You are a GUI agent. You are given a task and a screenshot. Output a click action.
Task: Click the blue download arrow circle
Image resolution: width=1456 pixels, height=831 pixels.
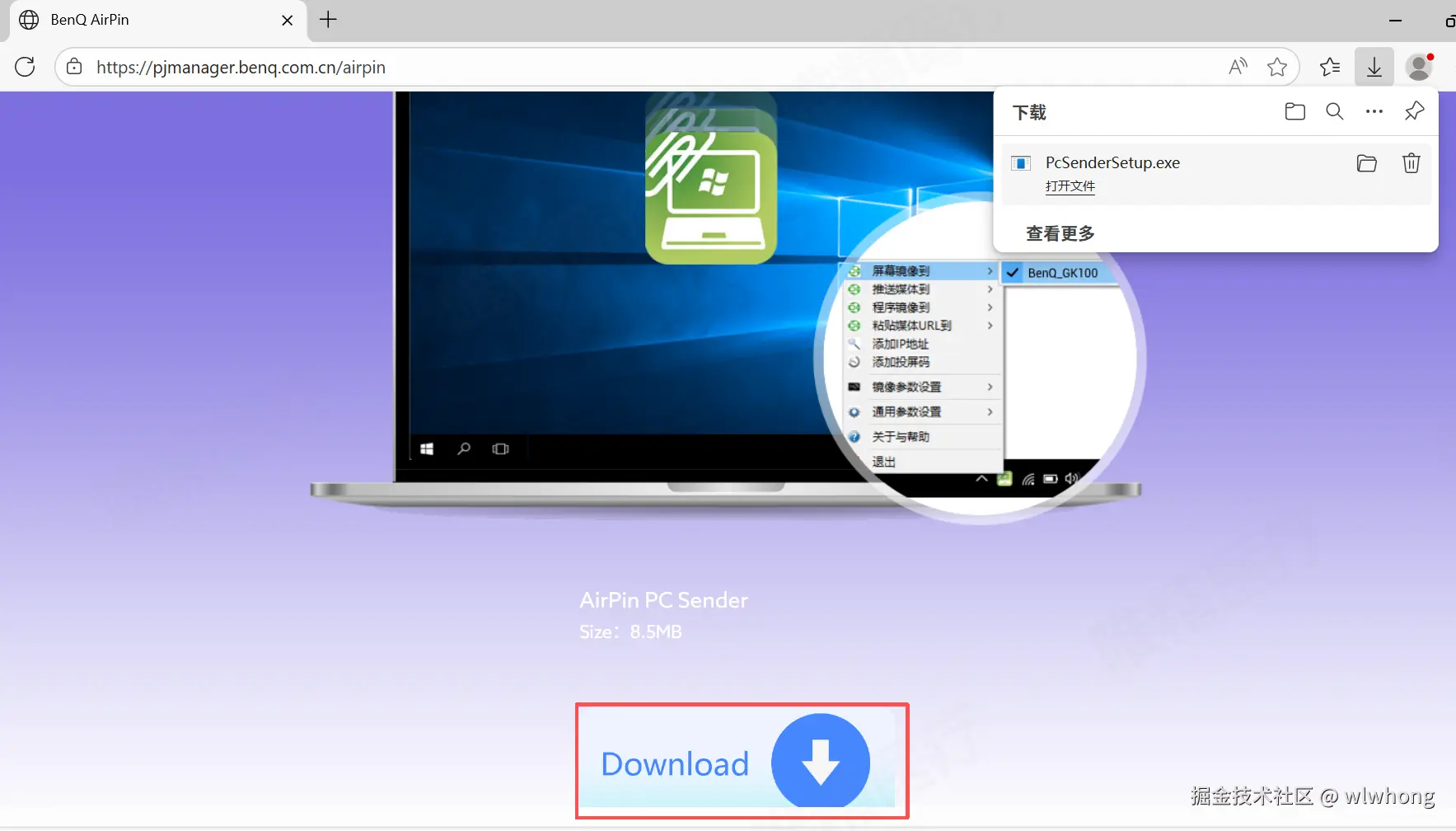pos(821,761)
